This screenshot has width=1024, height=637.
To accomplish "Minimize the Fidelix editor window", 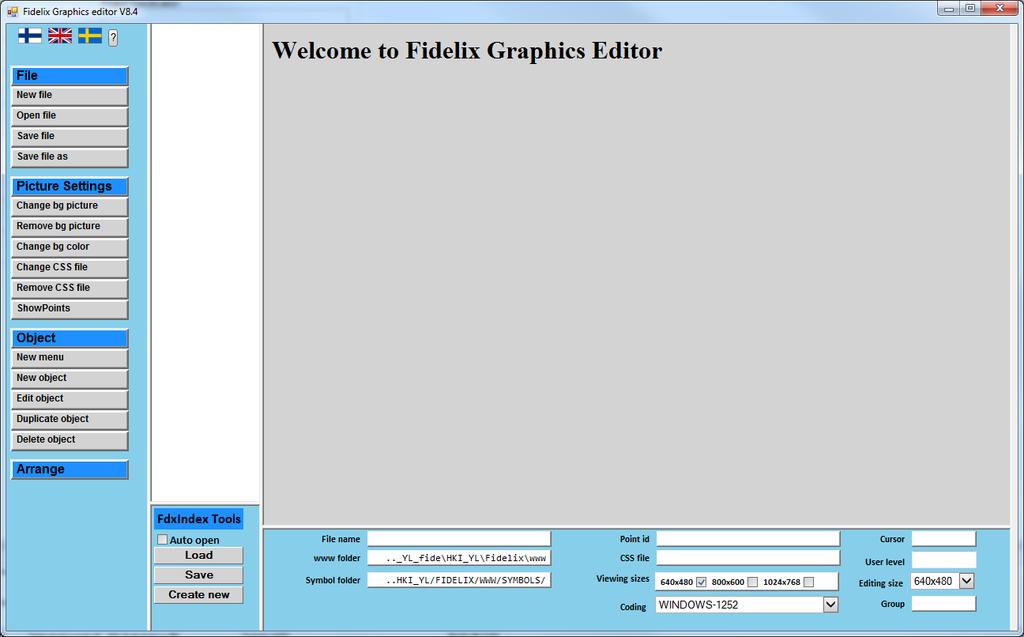I will [x=948, y=8].
